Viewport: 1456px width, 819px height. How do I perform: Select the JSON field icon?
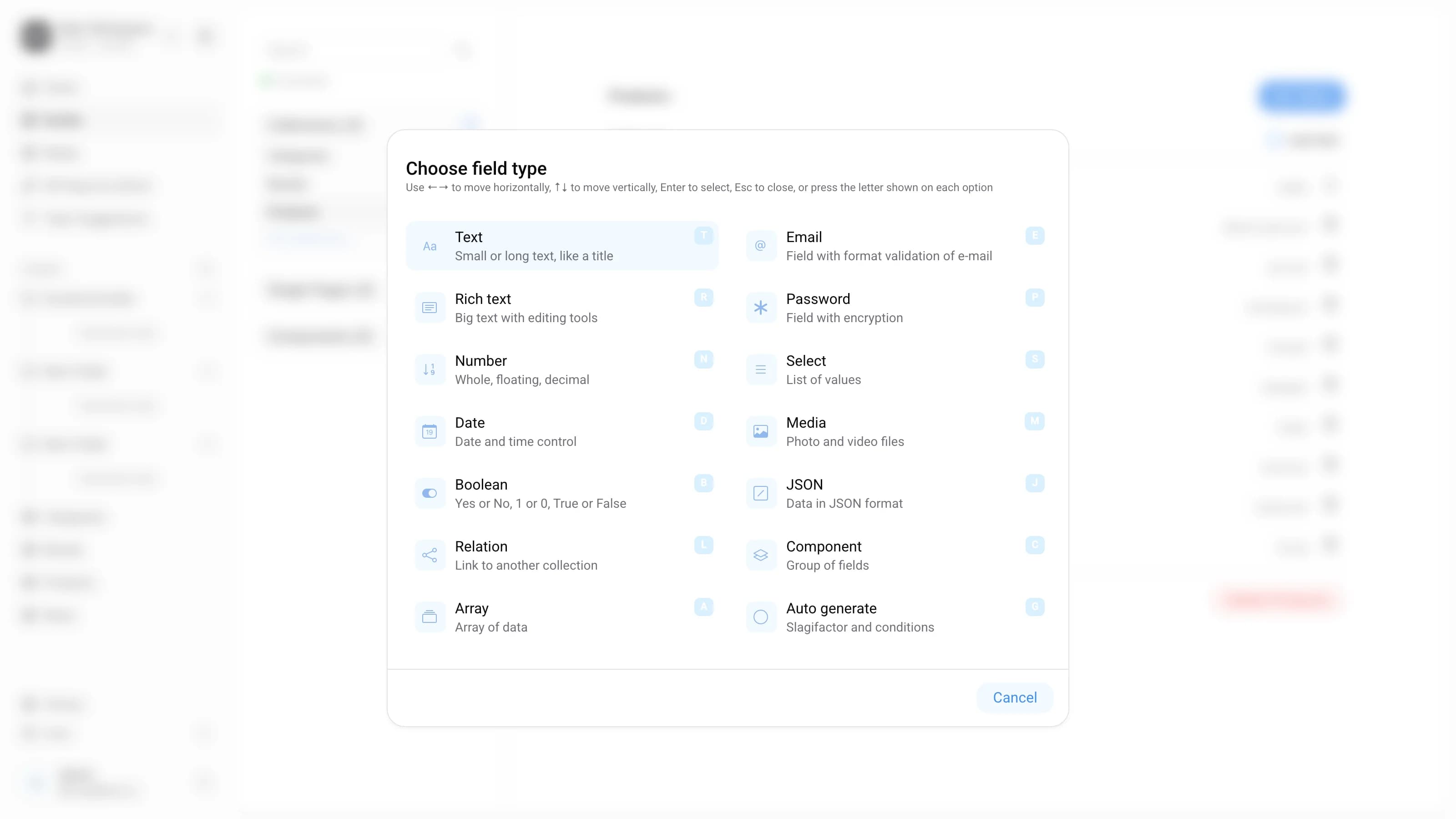tap(761, 493)
